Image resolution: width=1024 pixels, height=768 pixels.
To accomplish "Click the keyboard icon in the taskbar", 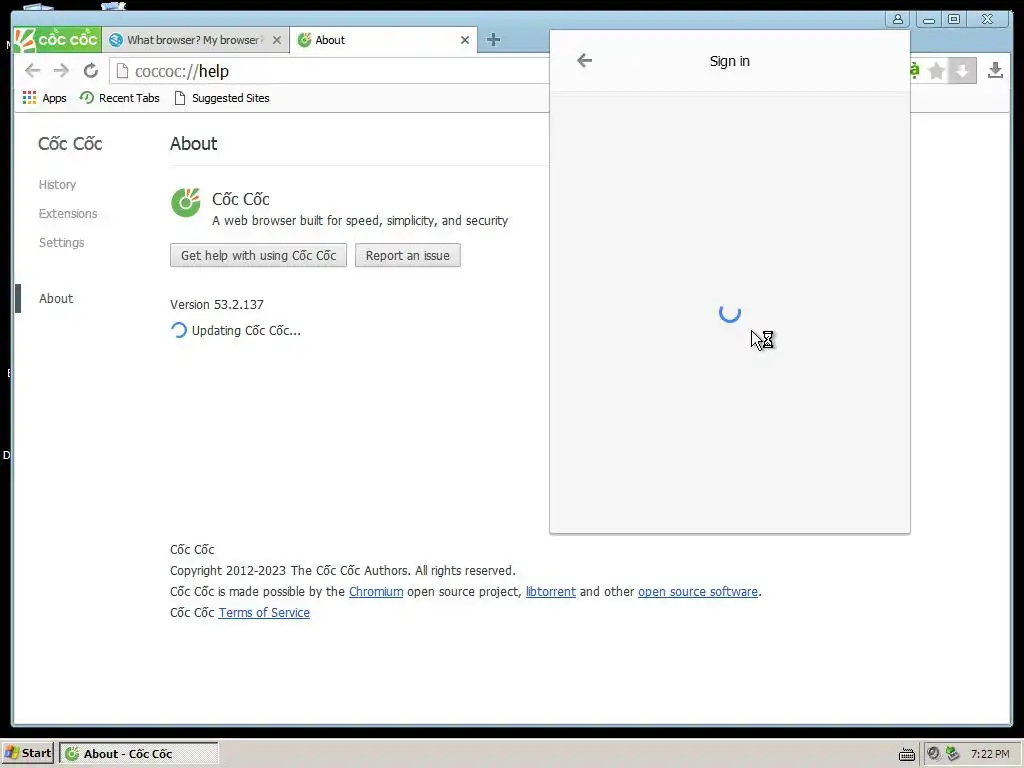I will point(907,754).
